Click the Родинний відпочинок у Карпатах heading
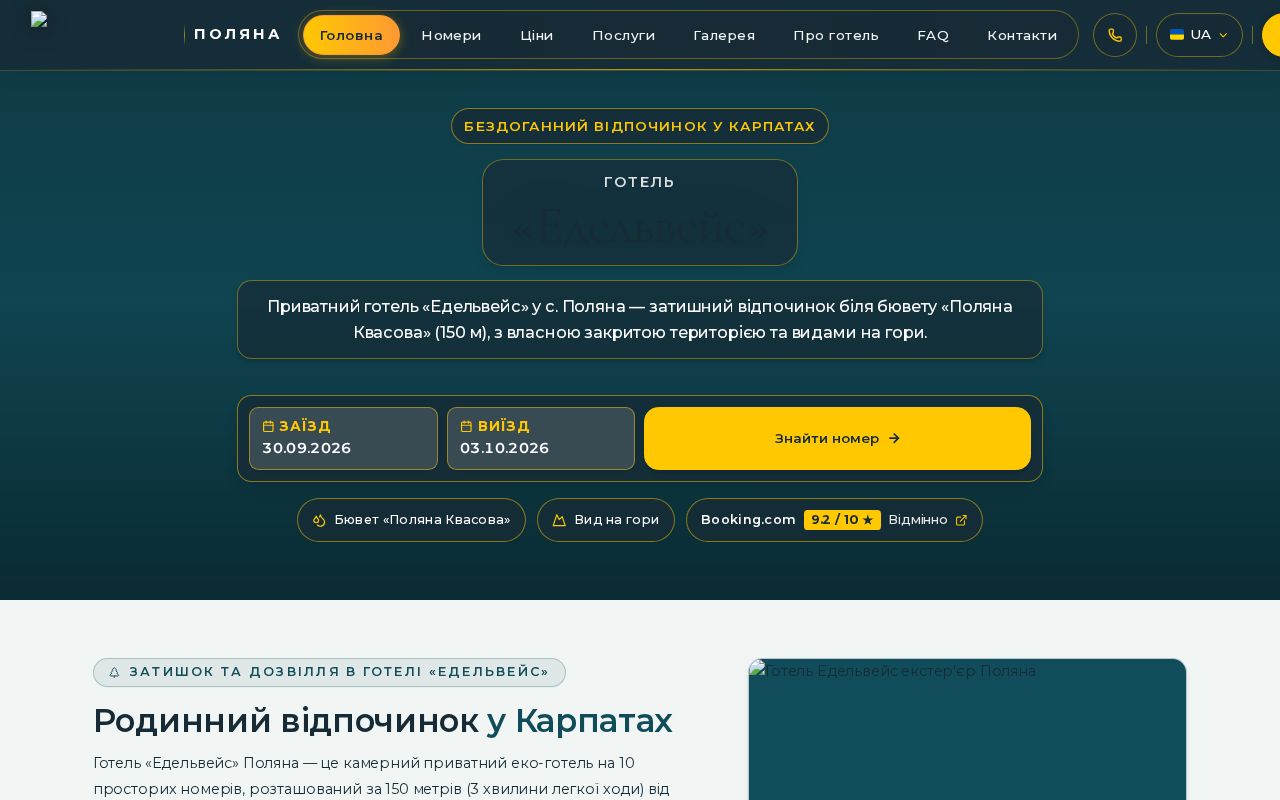Screen dimensions: 1280x800 coord(383,720)
